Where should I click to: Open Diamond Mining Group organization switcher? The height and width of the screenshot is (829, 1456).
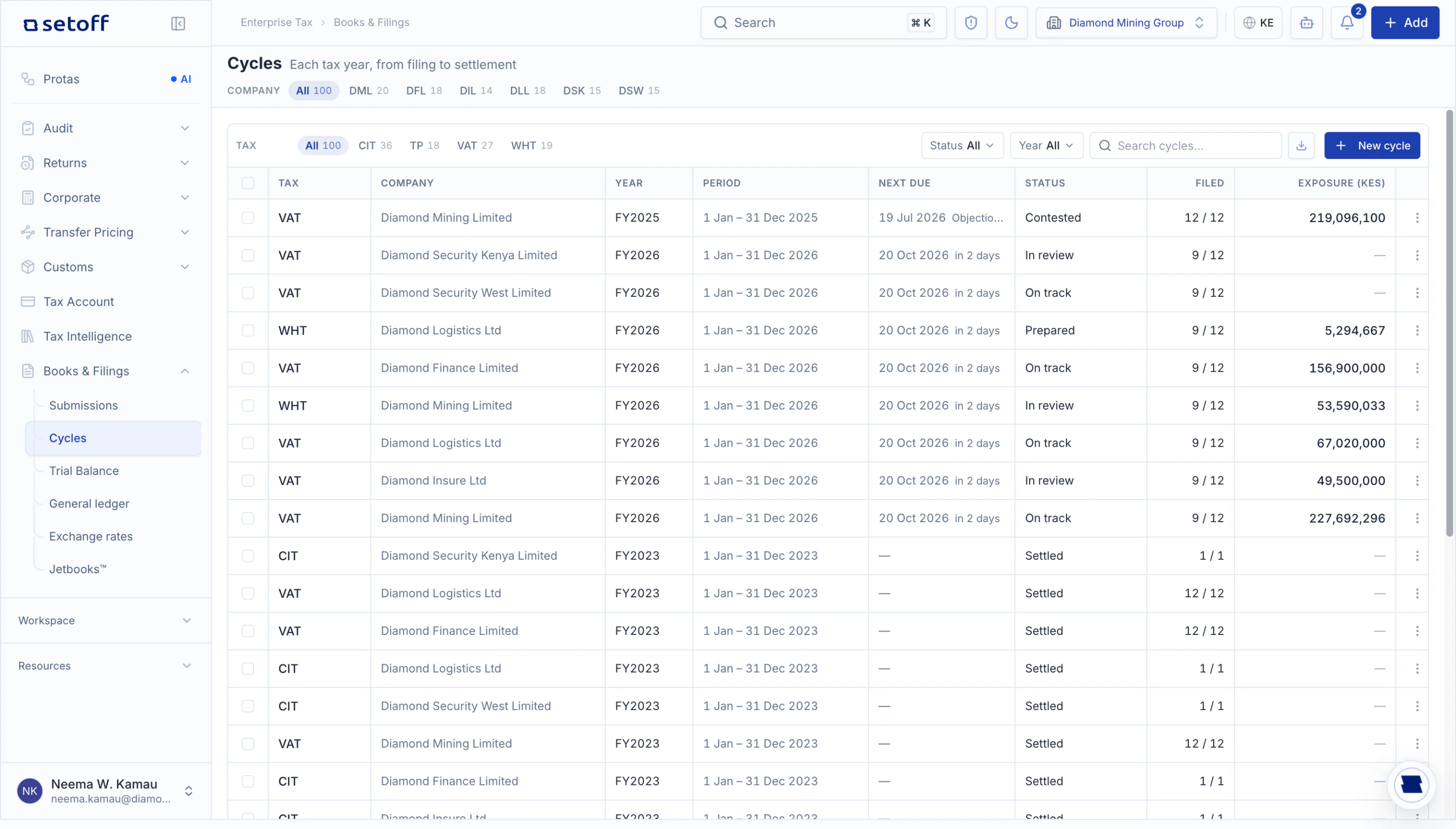pos(1126,23)
